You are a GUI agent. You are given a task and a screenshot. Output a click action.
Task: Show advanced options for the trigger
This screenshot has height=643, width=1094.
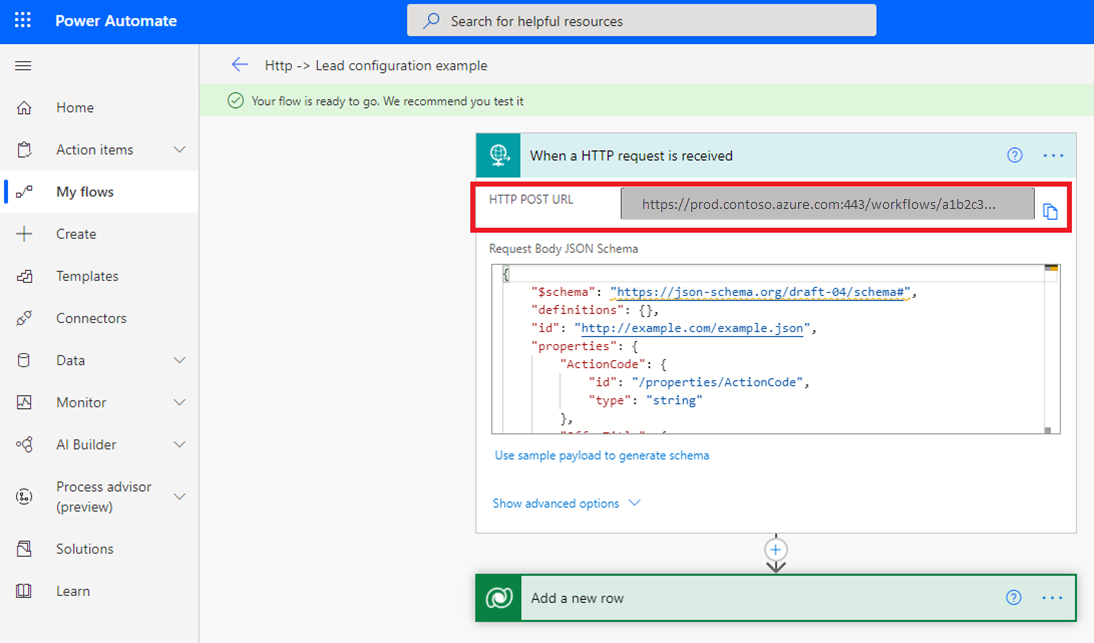[566, 503]
